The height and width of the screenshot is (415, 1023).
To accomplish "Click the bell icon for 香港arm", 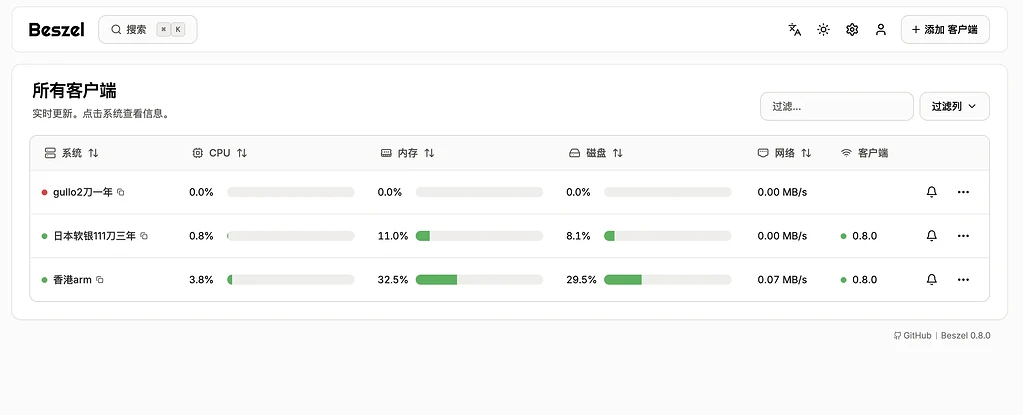I will click(x=932, y=280).
